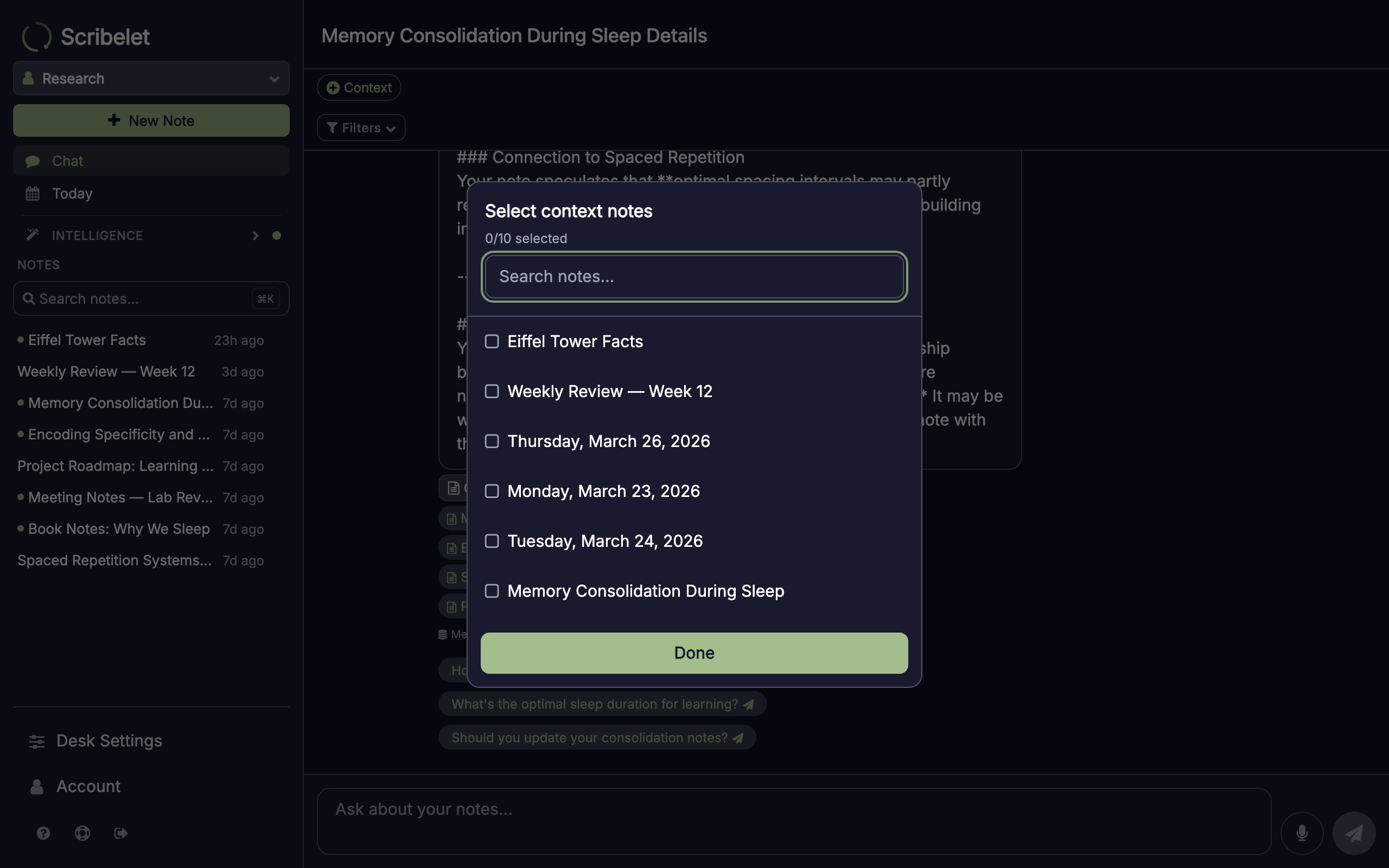Click the sign-out arrow icon
The height and width of the screenshot is (868, 1389).
pyautogui.click(x=121, y=833)
